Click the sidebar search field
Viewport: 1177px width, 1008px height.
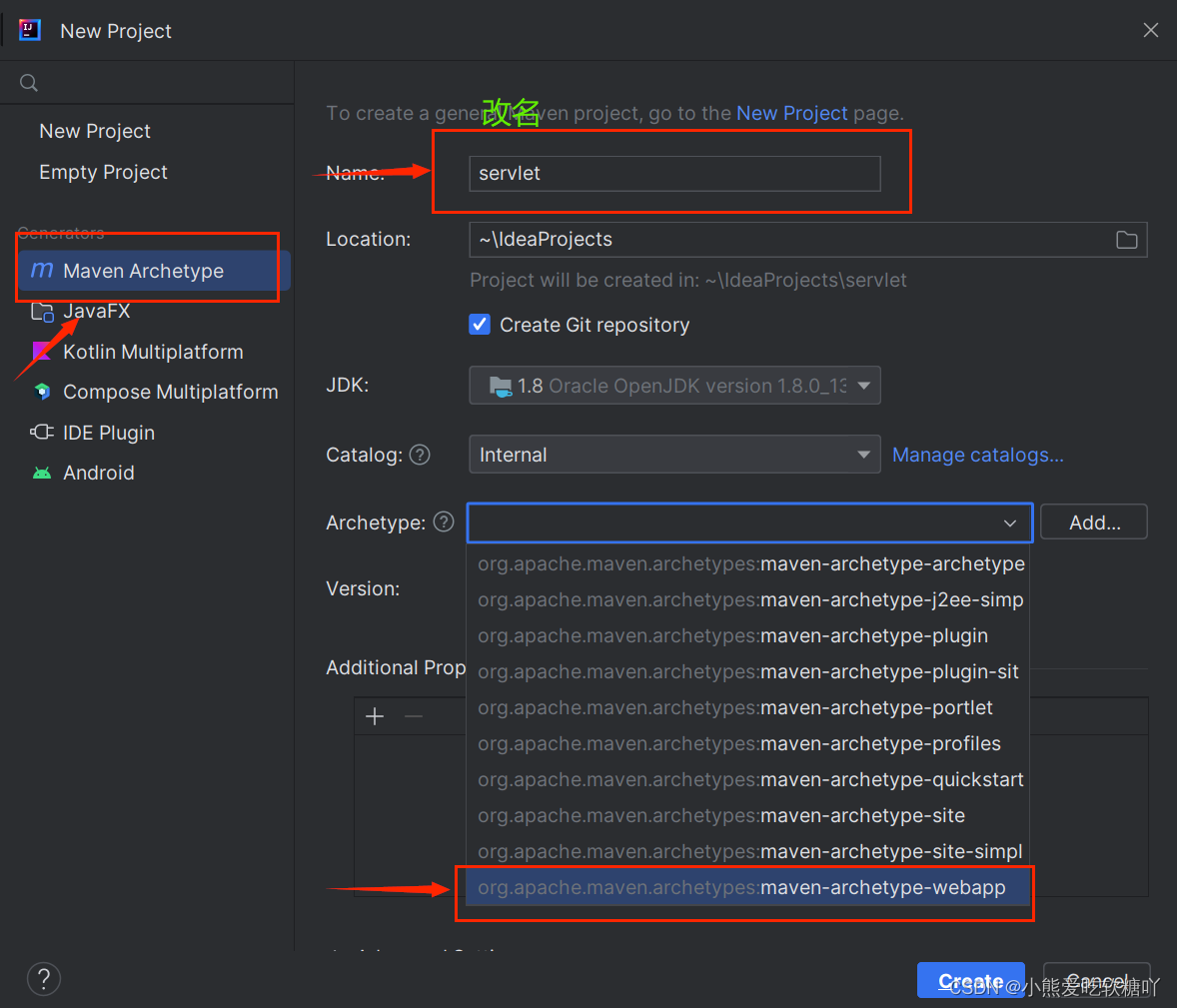pyautogui.click(x=146, y=83)
